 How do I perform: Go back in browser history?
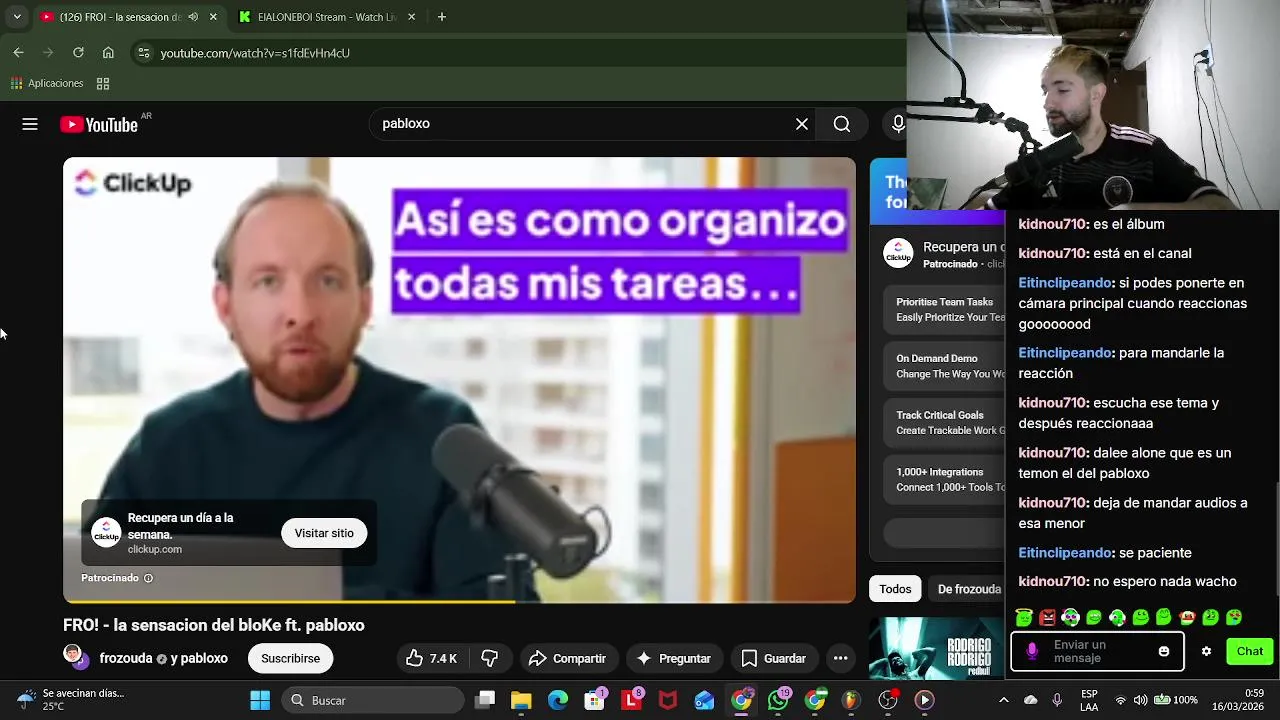click(18, 53)
